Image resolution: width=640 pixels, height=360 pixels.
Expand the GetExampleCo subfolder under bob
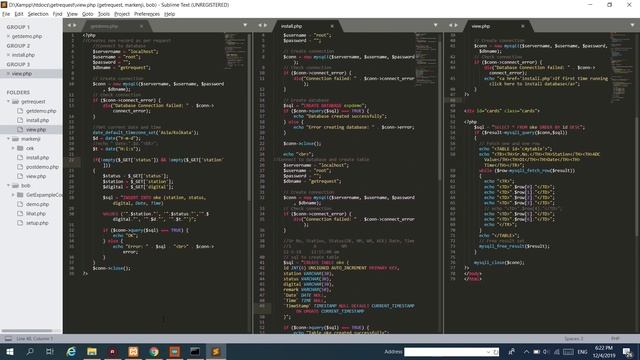coord(13,195)
